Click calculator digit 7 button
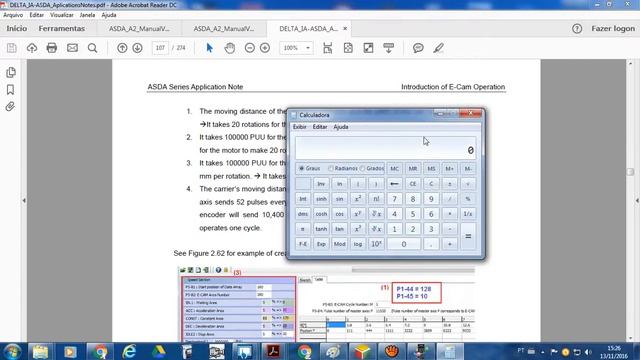 [394, 199]
